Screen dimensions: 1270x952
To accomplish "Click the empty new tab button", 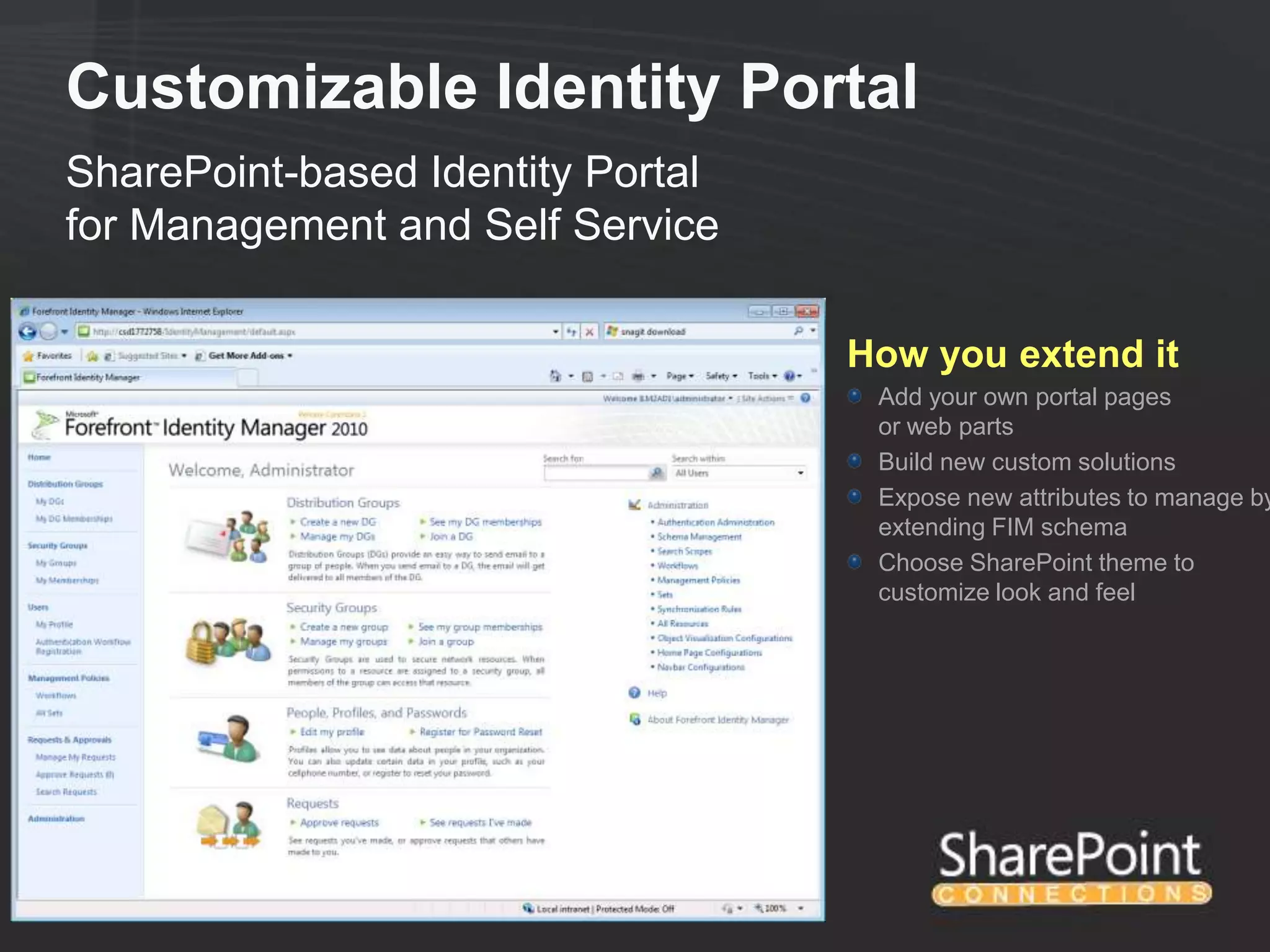I will (x=248, y=377).
